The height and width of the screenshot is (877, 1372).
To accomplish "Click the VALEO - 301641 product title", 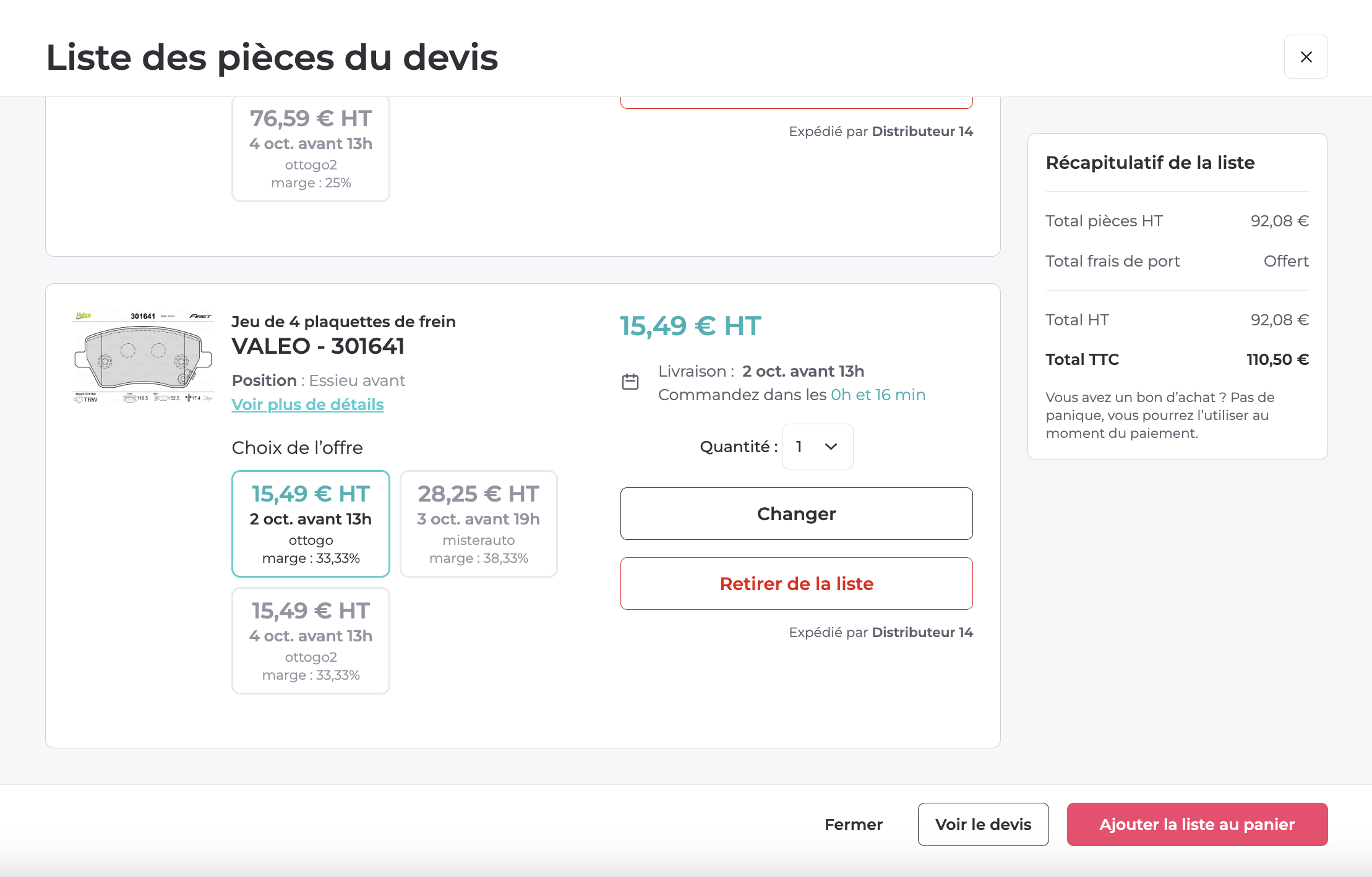I will click(x=318, y=346).
